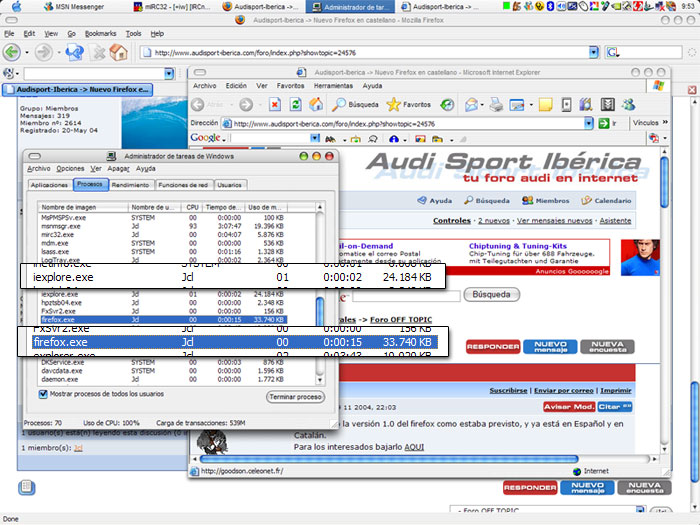Click the AQUI download link
This screenshot has width=700, height=525.
coord(414,447)
